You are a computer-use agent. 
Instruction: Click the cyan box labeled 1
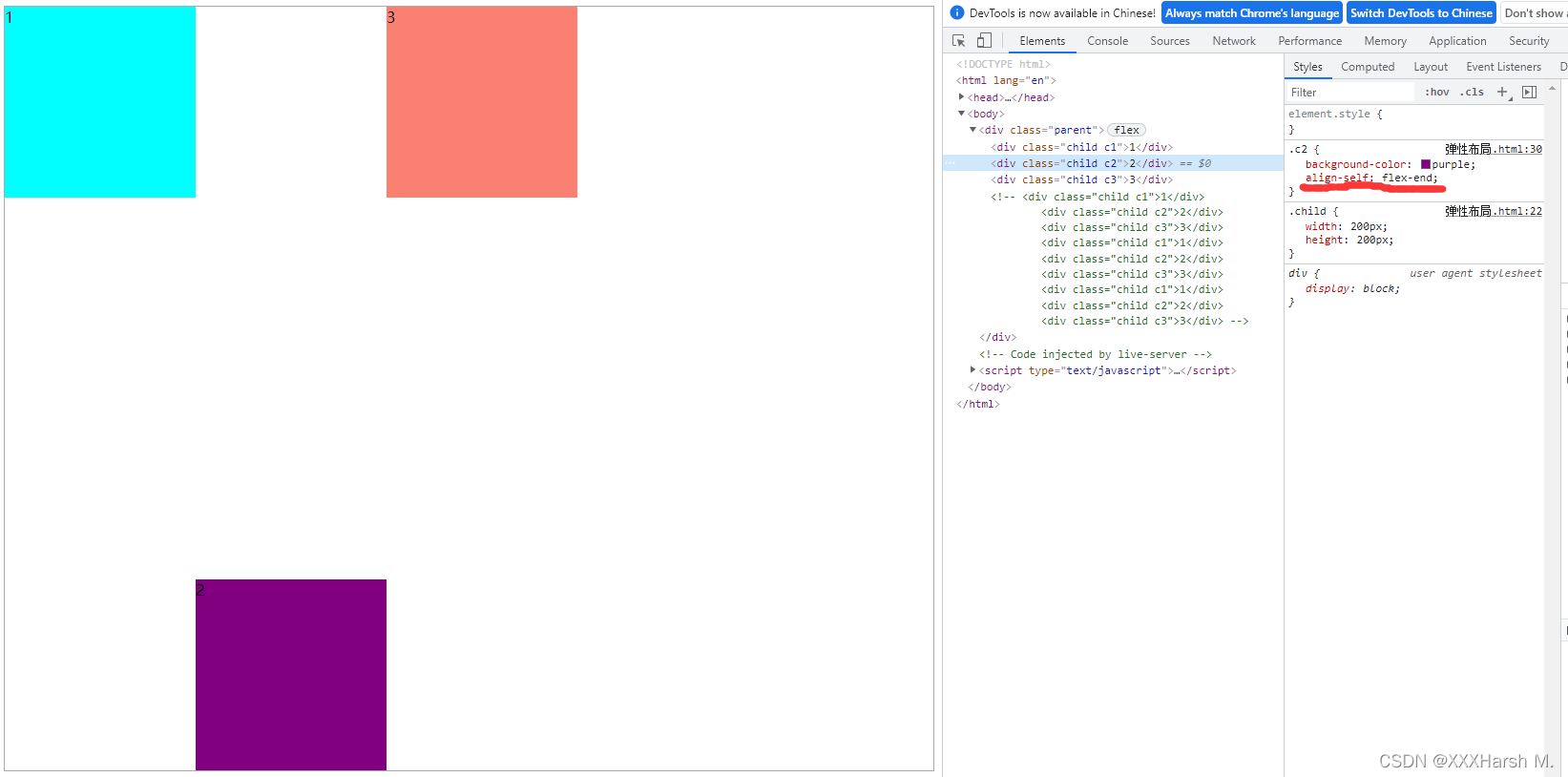pos(100,102)
